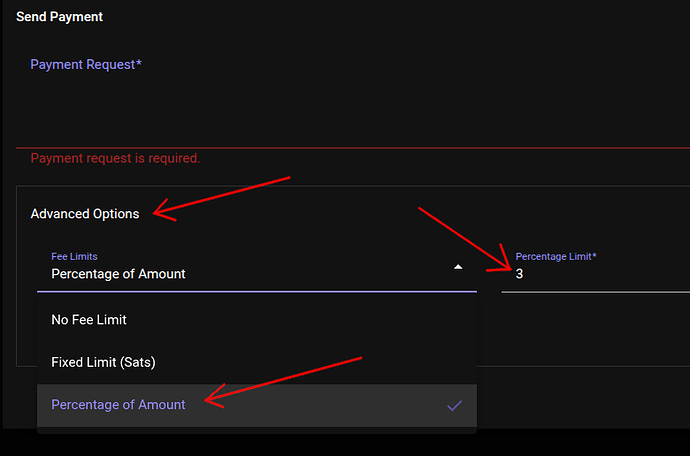Click the Fee Limits dropdown arrow

click(x=458, y=268)
